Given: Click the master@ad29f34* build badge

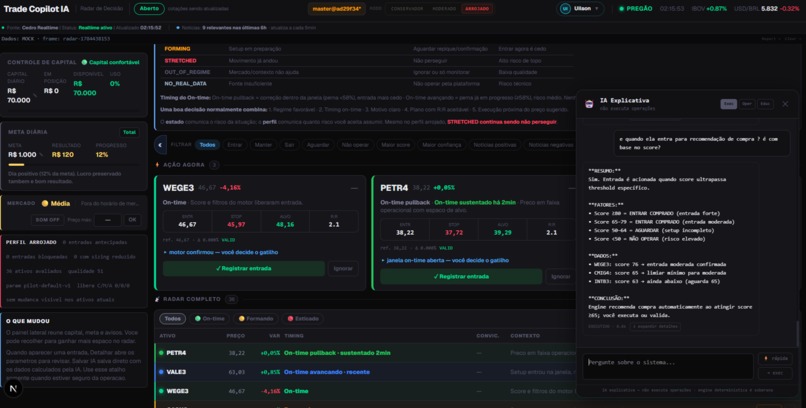Looking at the screenshot, I should (337, 9).
